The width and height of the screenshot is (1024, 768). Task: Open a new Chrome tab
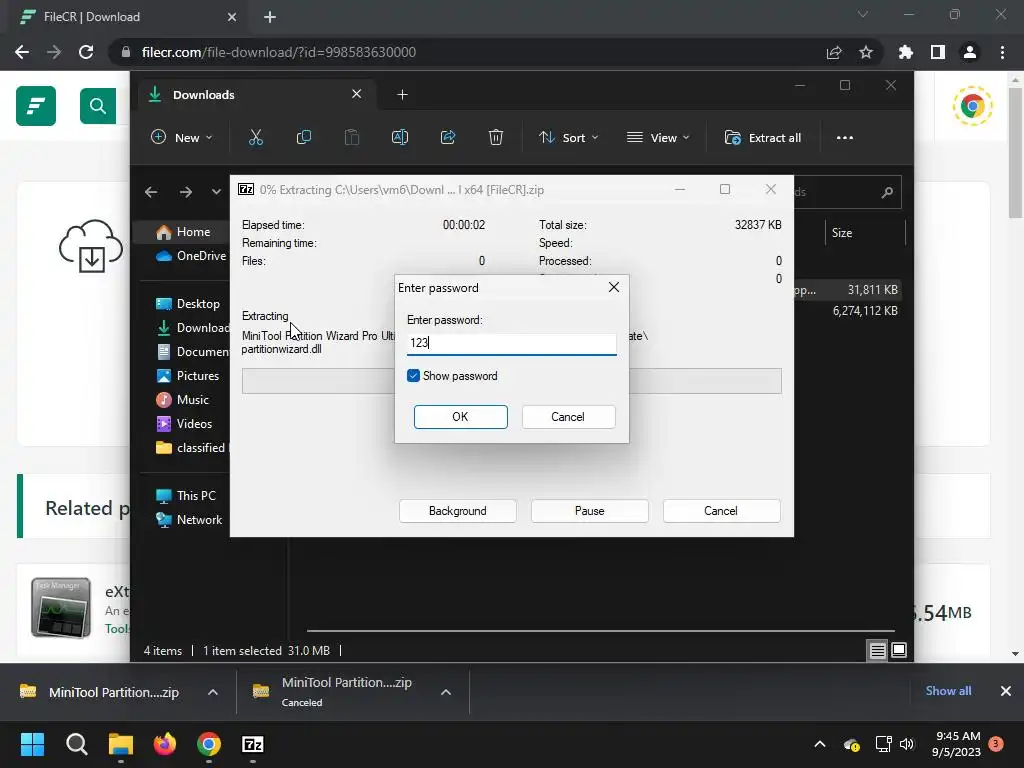pyautogui.click(x=270, y=17)
